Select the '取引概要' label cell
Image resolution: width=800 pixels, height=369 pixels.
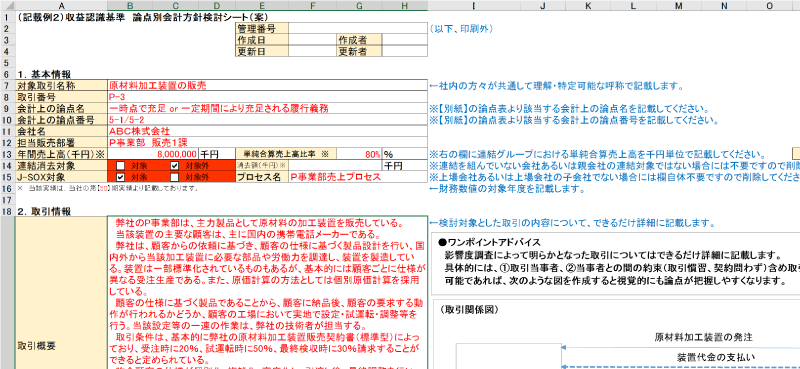(x=62, y=293)
